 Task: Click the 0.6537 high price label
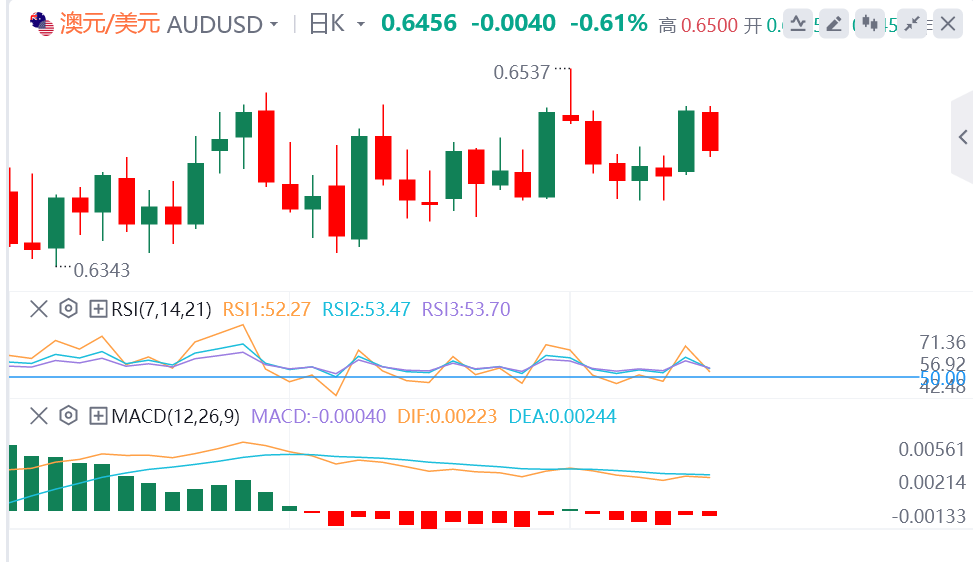click(521, 73)
